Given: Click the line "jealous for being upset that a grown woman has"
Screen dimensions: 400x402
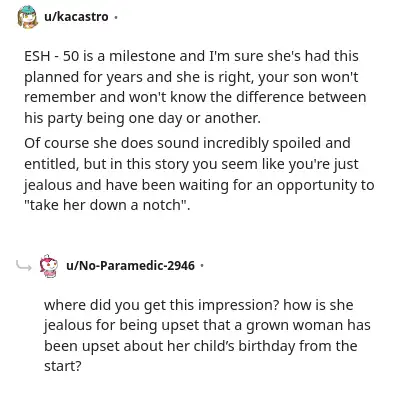Looking at the screenshot, I should click(x=207, y=325).
